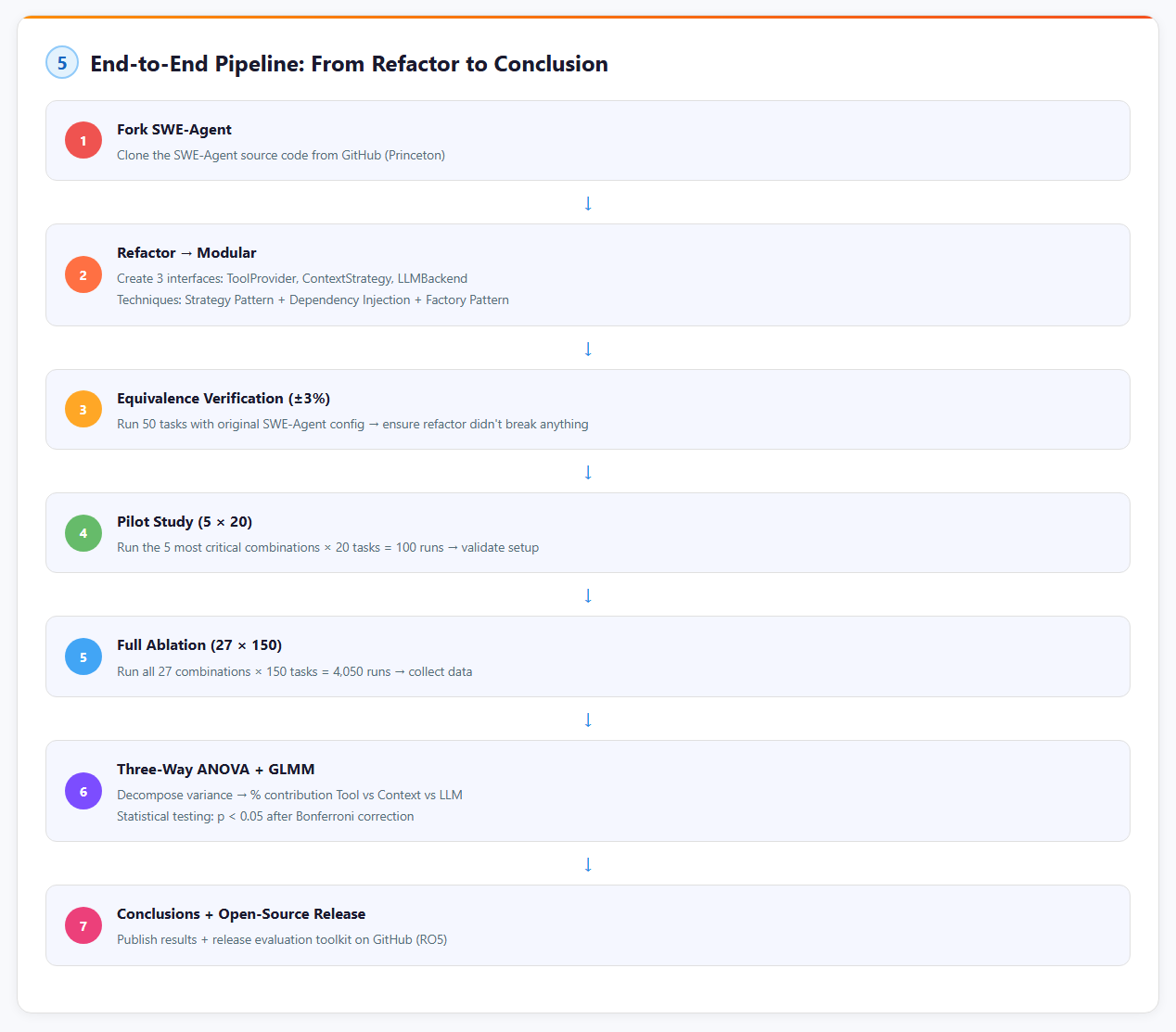Click the pink step 7 circle

[83, 926]
